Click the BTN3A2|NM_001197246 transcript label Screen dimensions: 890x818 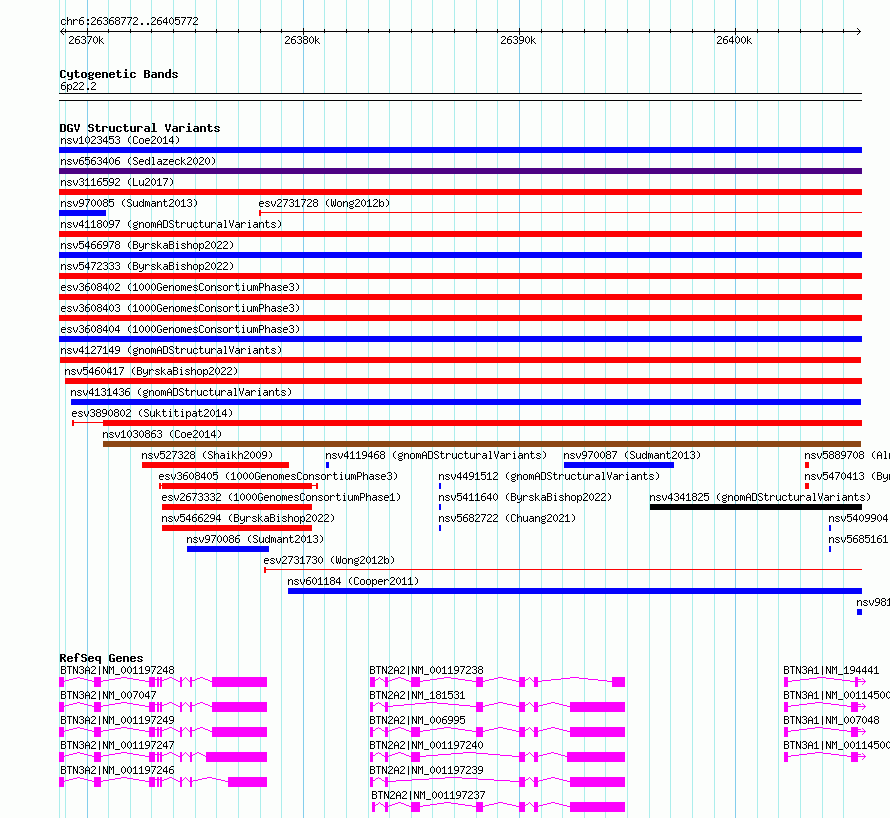pyautogui.click(x=117, y=770)
